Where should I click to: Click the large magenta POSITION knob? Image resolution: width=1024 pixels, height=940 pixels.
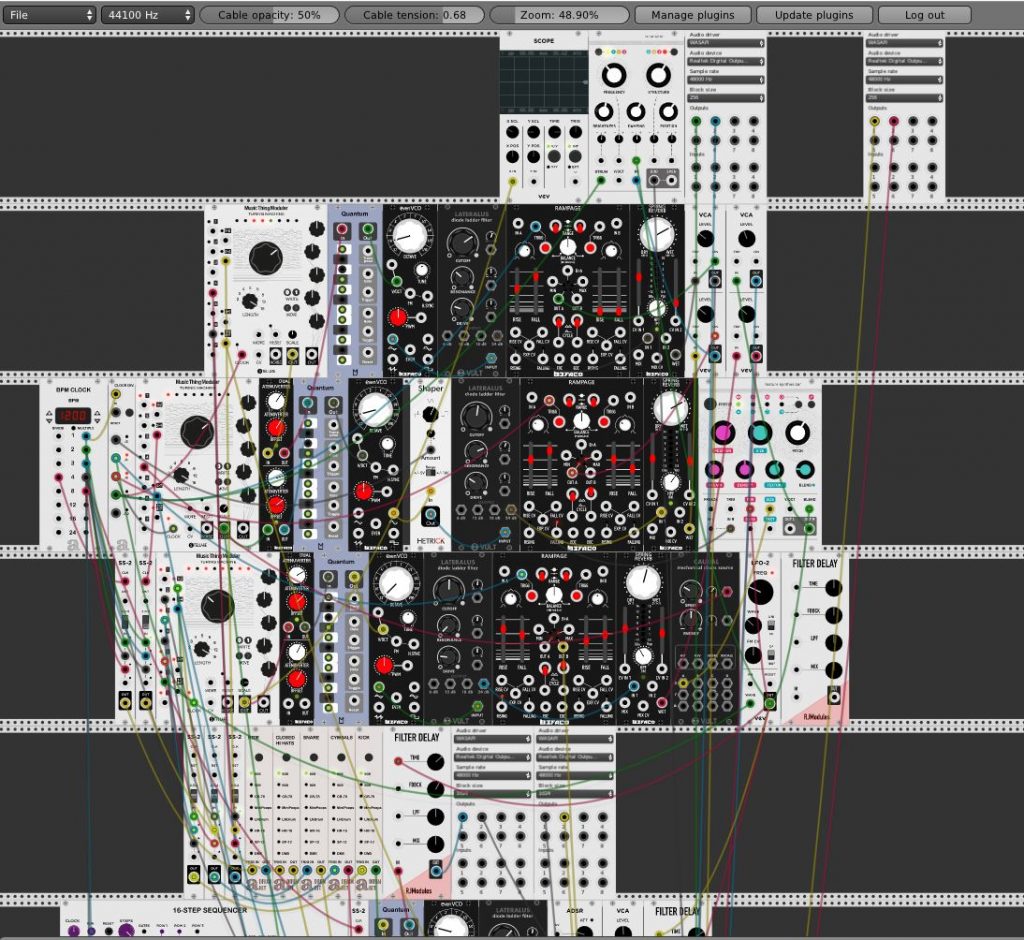coord(723,432)
